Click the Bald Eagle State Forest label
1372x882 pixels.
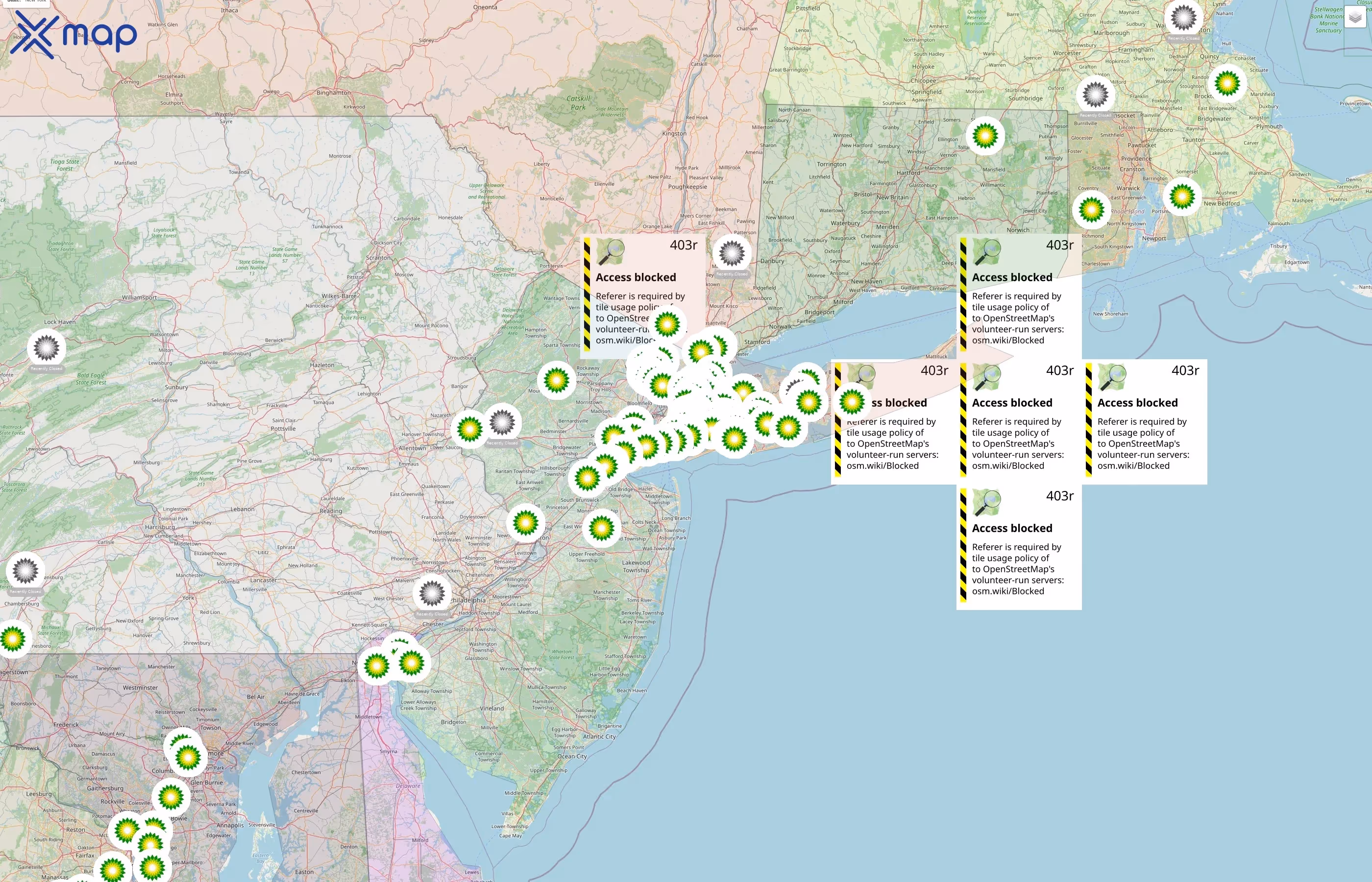tap(91, 379)
